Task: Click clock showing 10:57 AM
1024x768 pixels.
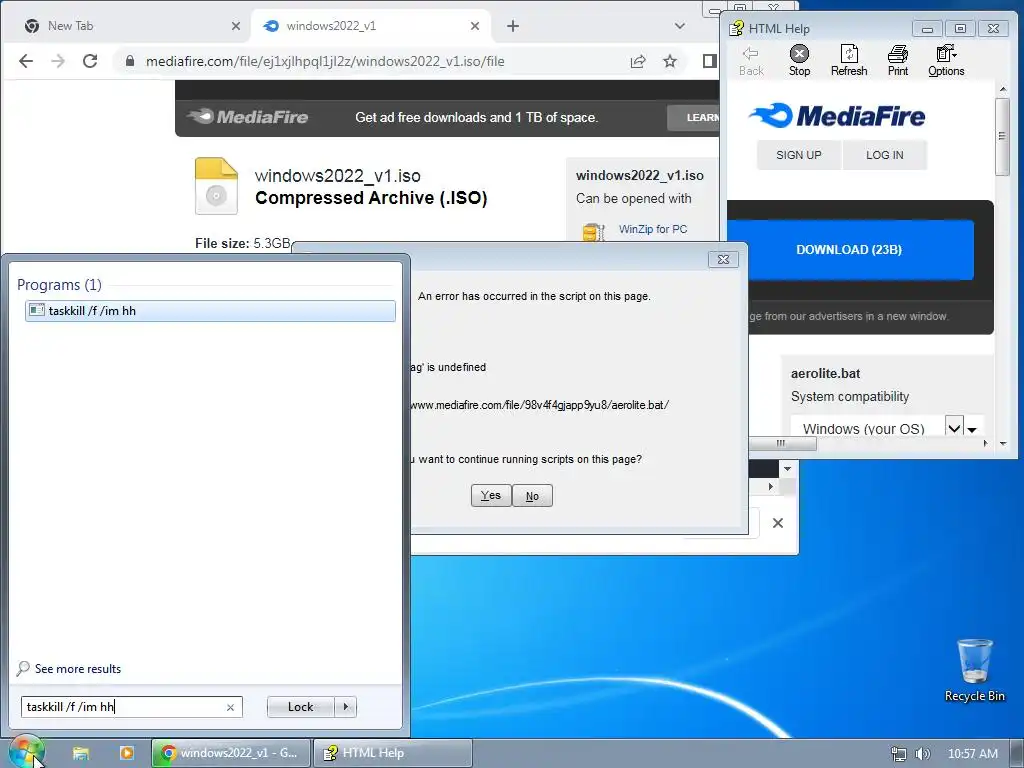Action: [973, 754]
